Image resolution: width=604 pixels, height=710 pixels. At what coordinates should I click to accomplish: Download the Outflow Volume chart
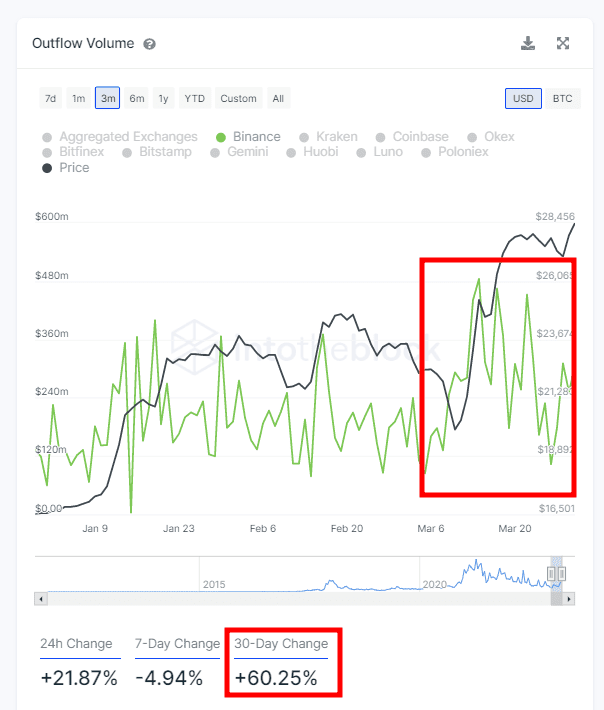pos(528,43)
